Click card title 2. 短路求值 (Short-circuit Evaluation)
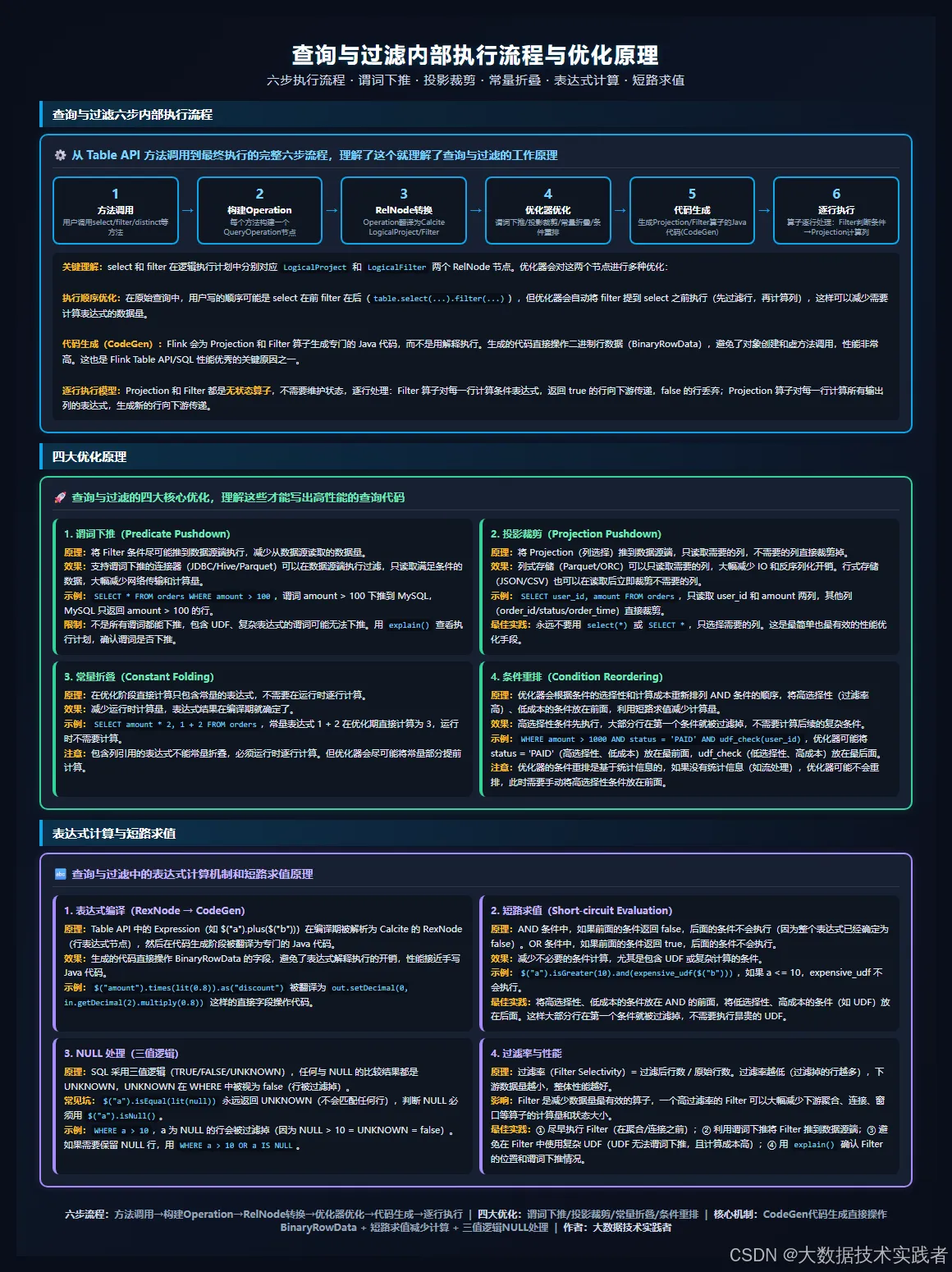952x1272 pixels. (x=581, y=911)
